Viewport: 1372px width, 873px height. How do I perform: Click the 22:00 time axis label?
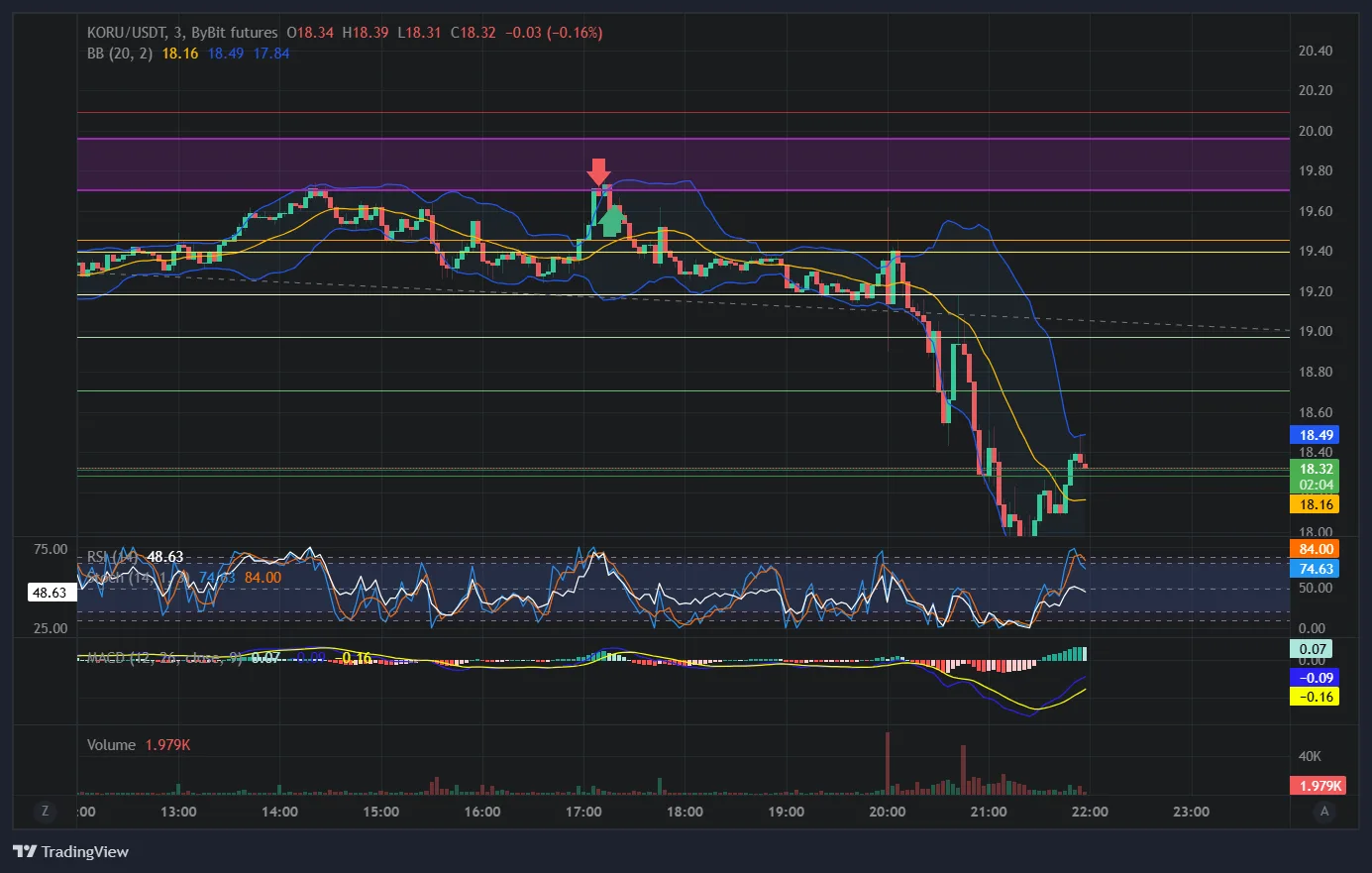coord(1090,812)
